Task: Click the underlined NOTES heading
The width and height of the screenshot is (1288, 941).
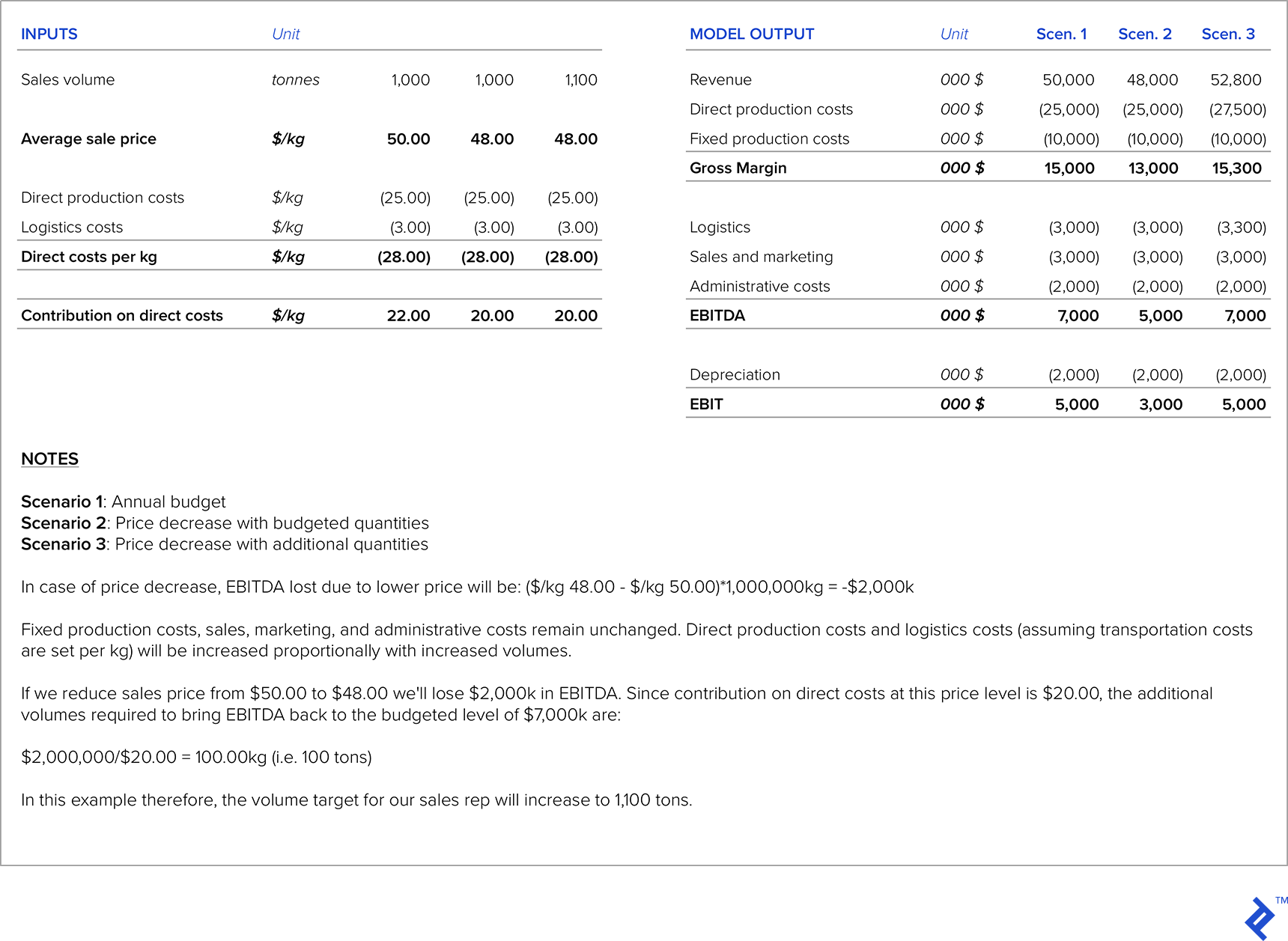Action: tap(49, 459)
